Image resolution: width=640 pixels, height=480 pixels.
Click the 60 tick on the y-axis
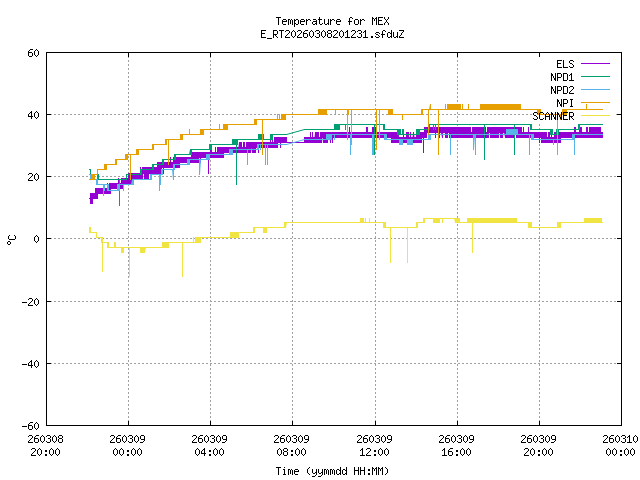(33, 53)
